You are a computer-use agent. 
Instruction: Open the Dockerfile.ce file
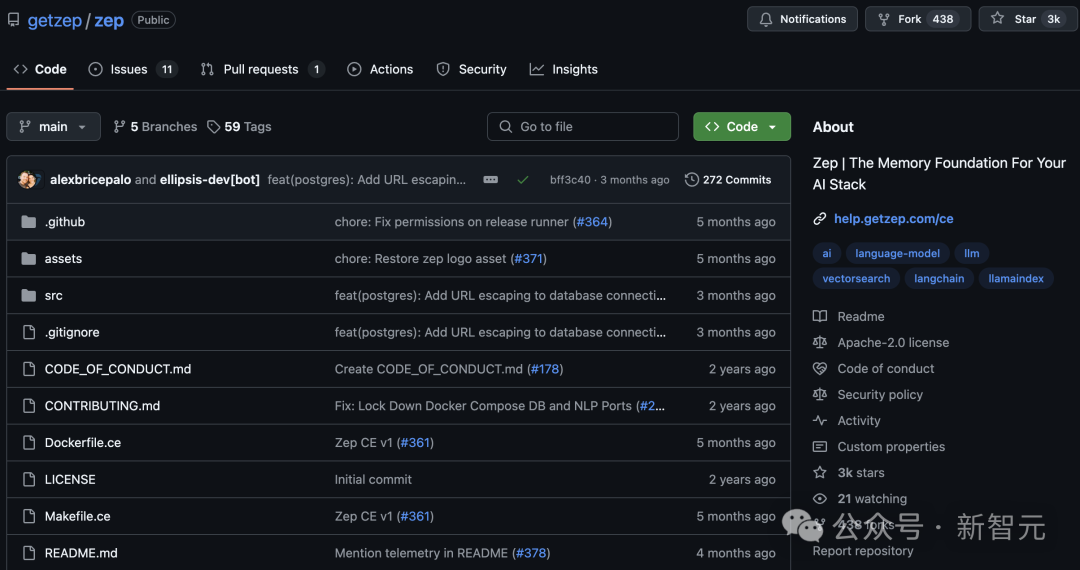pos(83,443)
